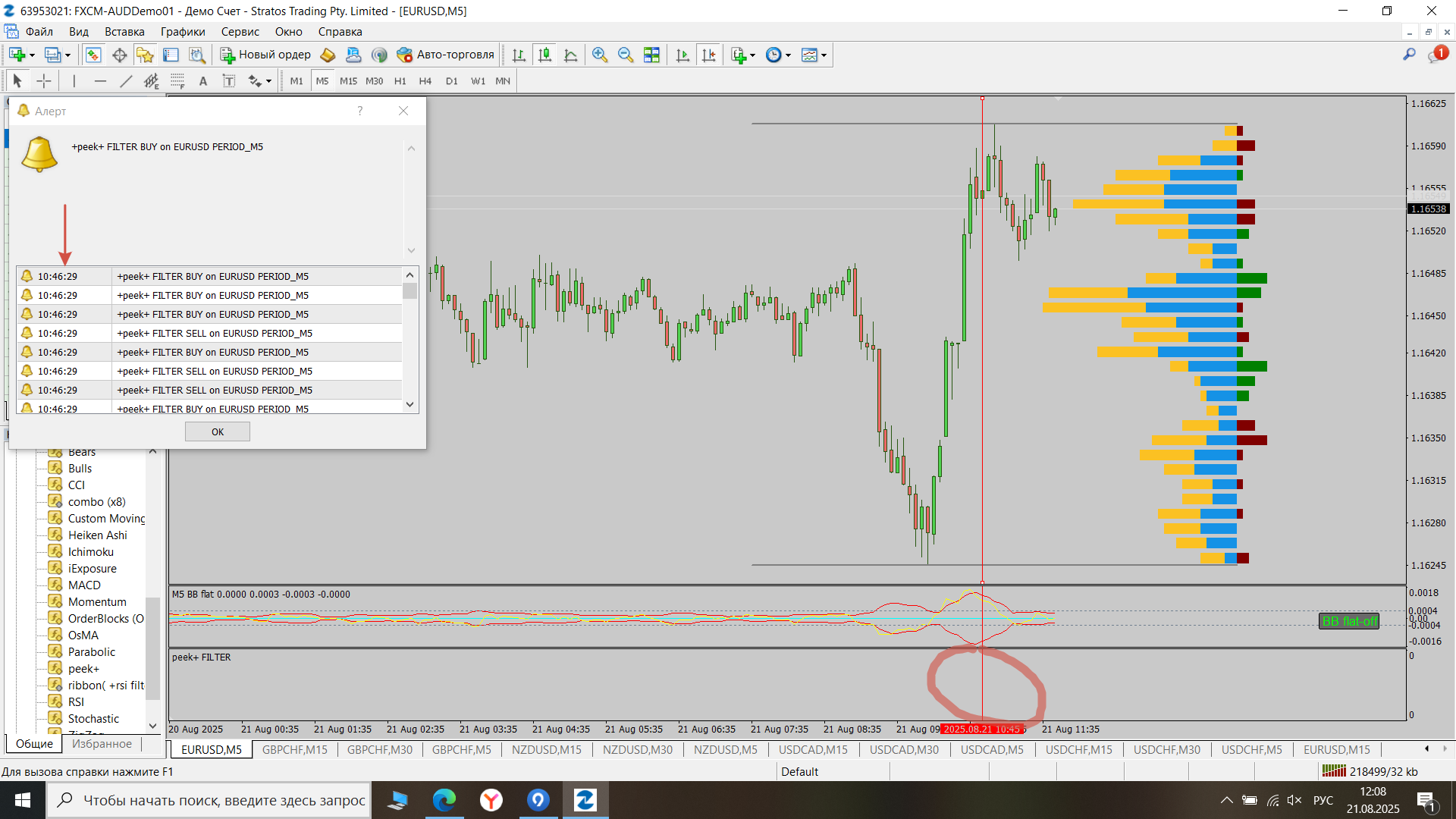This screenshot has height=819, width=1456.
Task: Toggle Auto-trading button
Action: (x=446, y=55)
